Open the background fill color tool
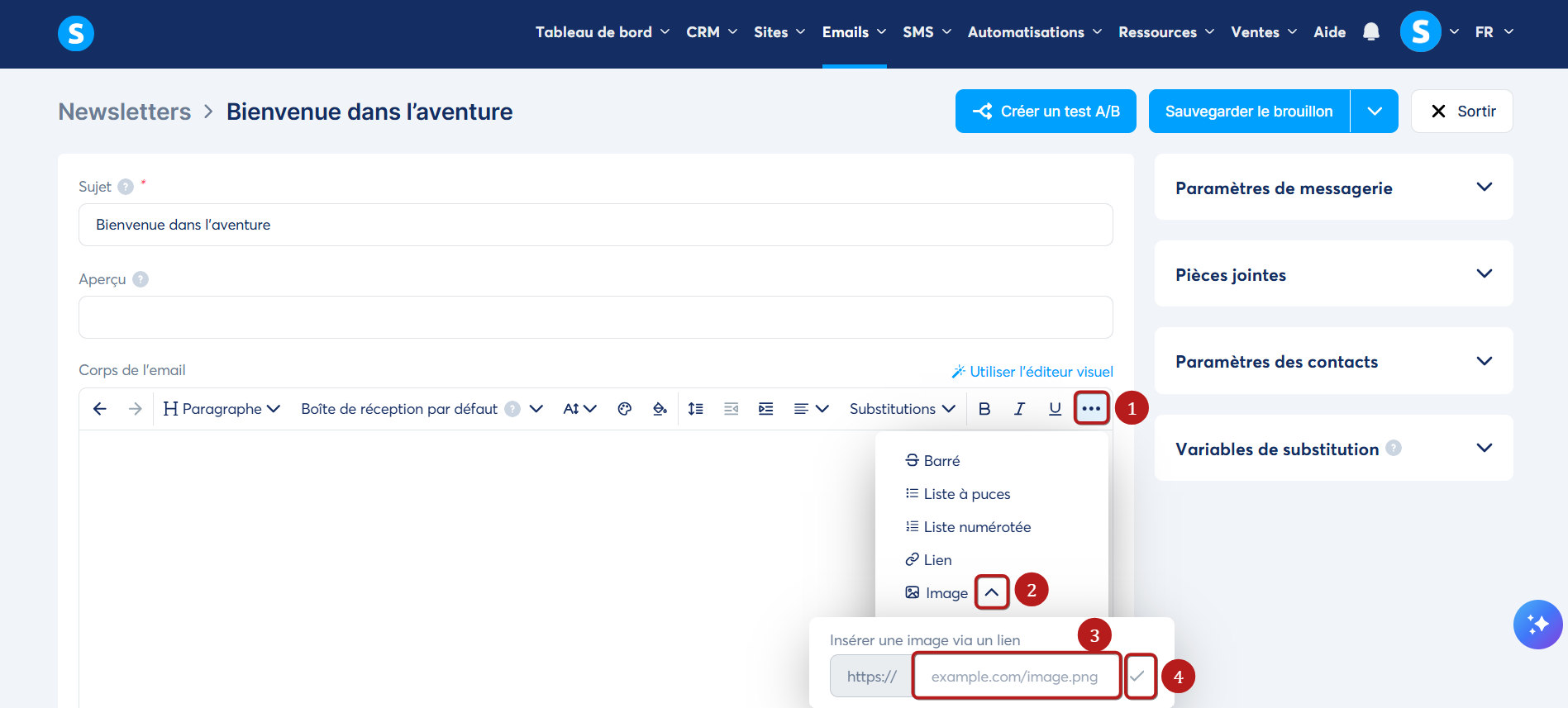This screenshot has width=1568, height=708. [660, 409]
